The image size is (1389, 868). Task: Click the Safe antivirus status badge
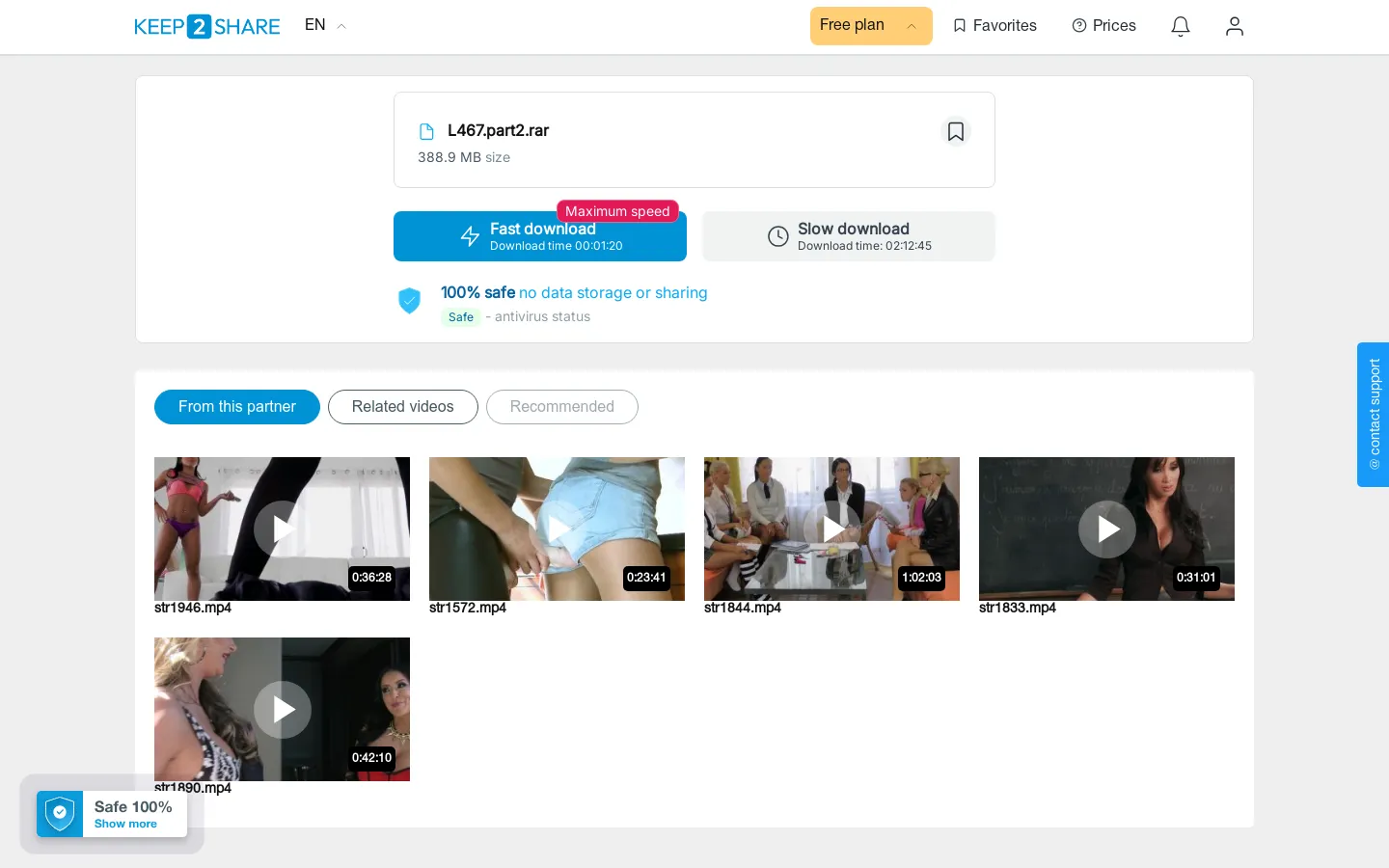[x=461, y=317]
